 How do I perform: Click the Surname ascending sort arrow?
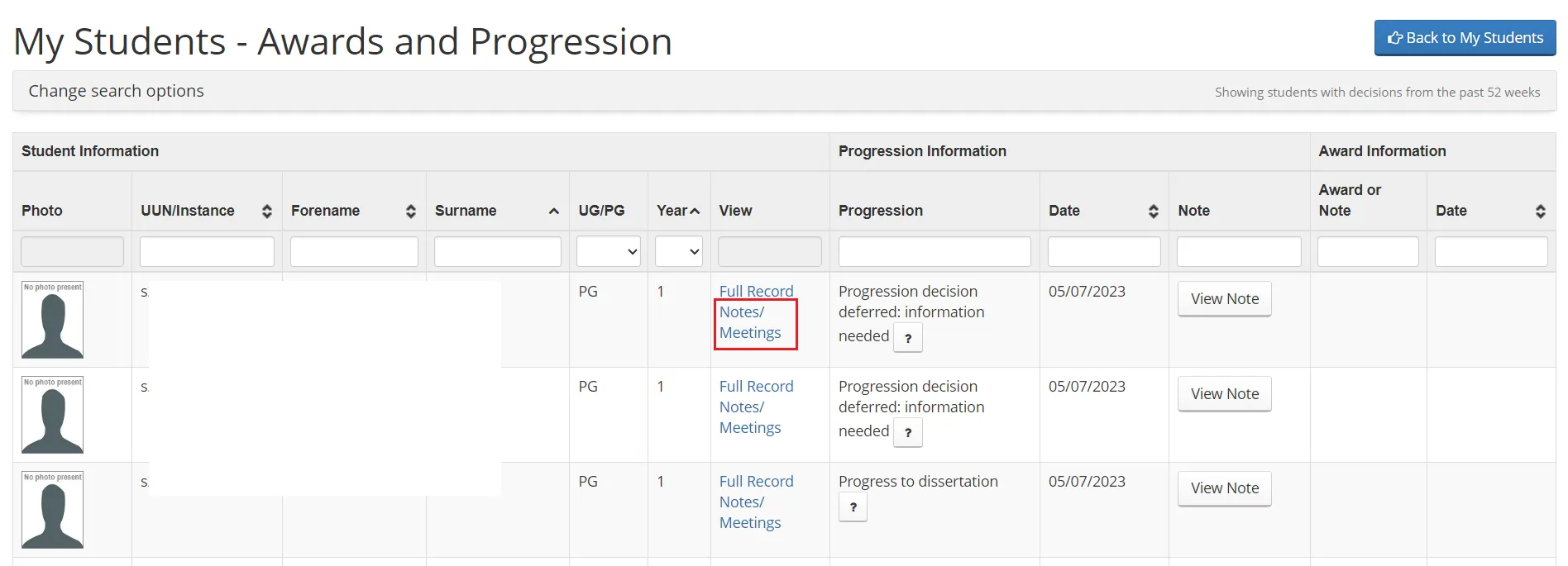tap(553, 211)
